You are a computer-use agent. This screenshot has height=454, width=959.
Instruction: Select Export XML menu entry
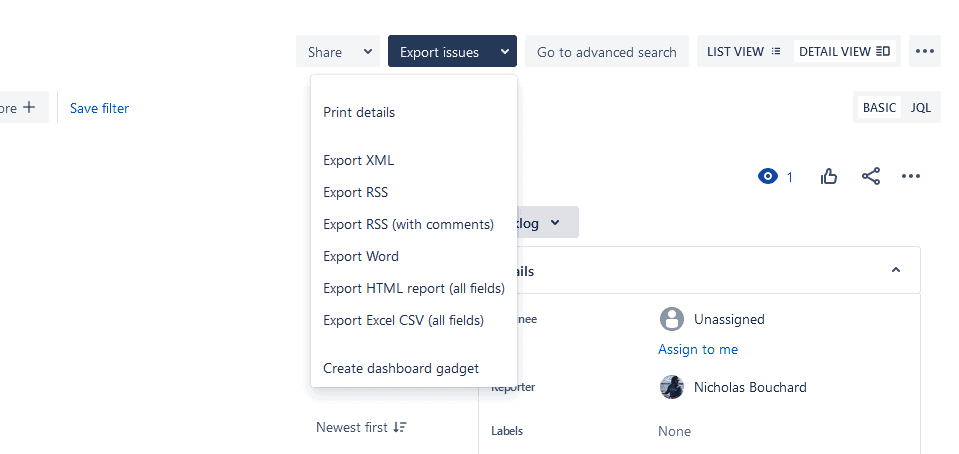[358, 160]
